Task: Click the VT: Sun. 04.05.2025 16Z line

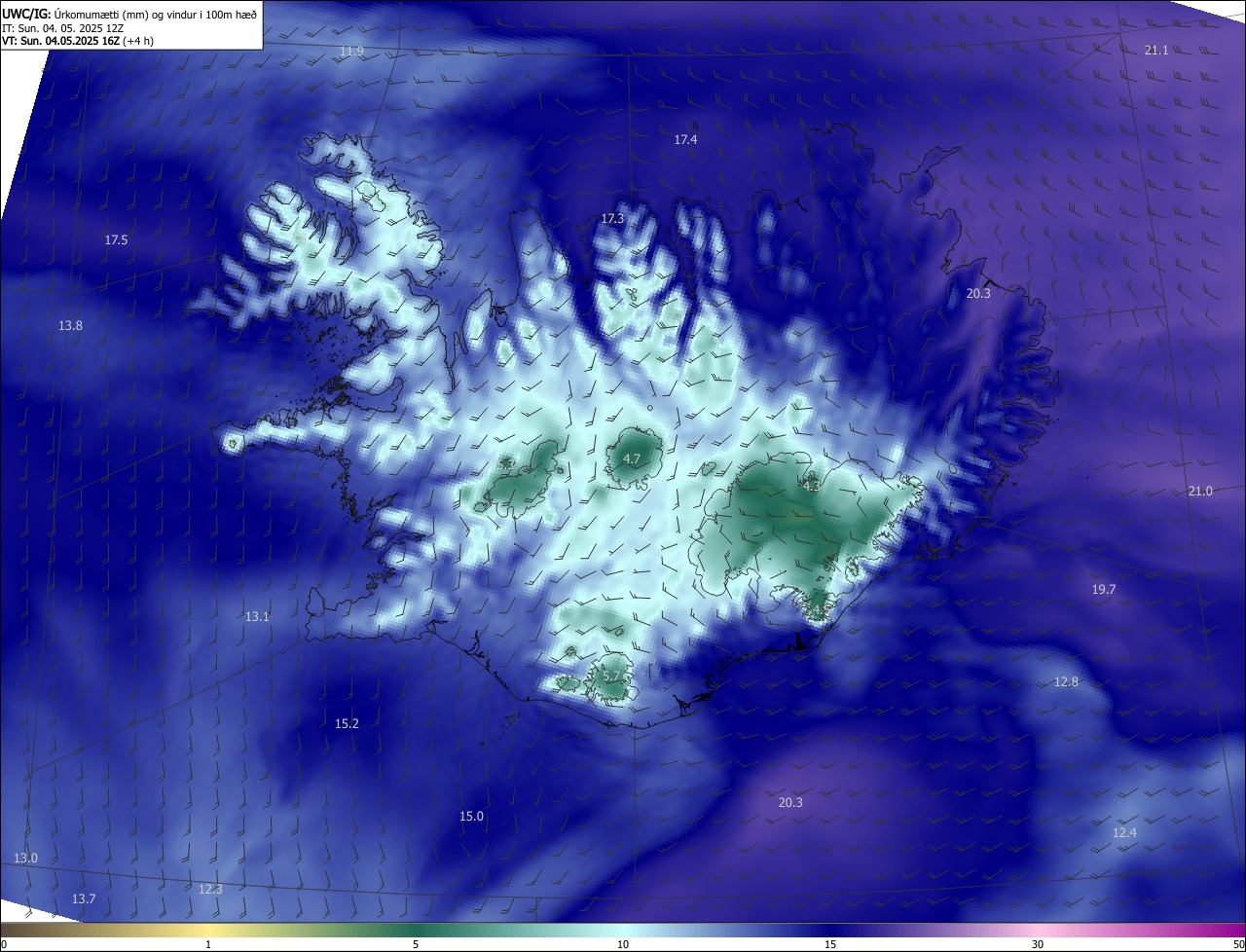Action: [x=77, y=41]
